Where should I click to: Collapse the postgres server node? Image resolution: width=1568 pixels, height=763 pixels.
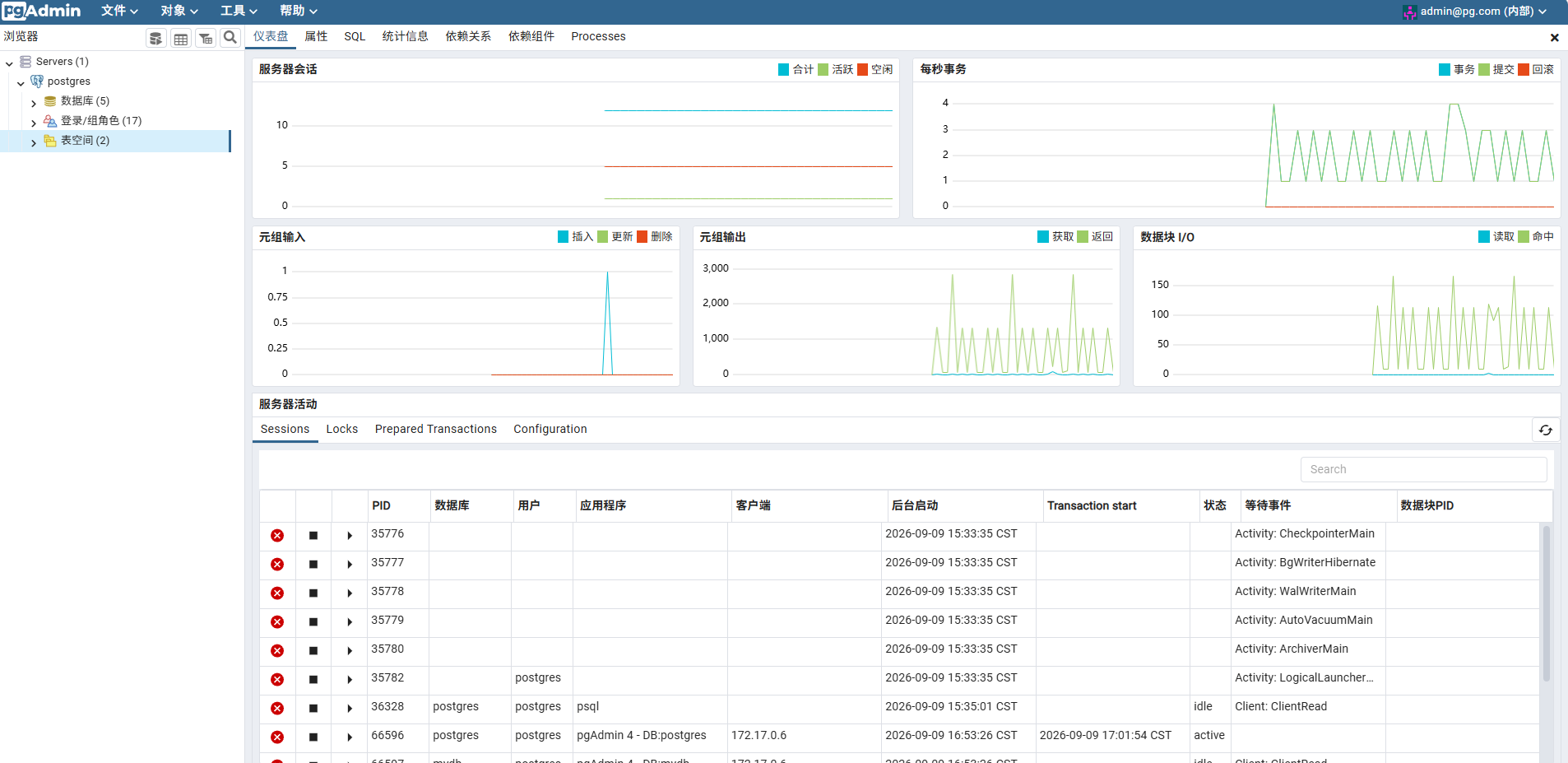click(x=21, y=83)
